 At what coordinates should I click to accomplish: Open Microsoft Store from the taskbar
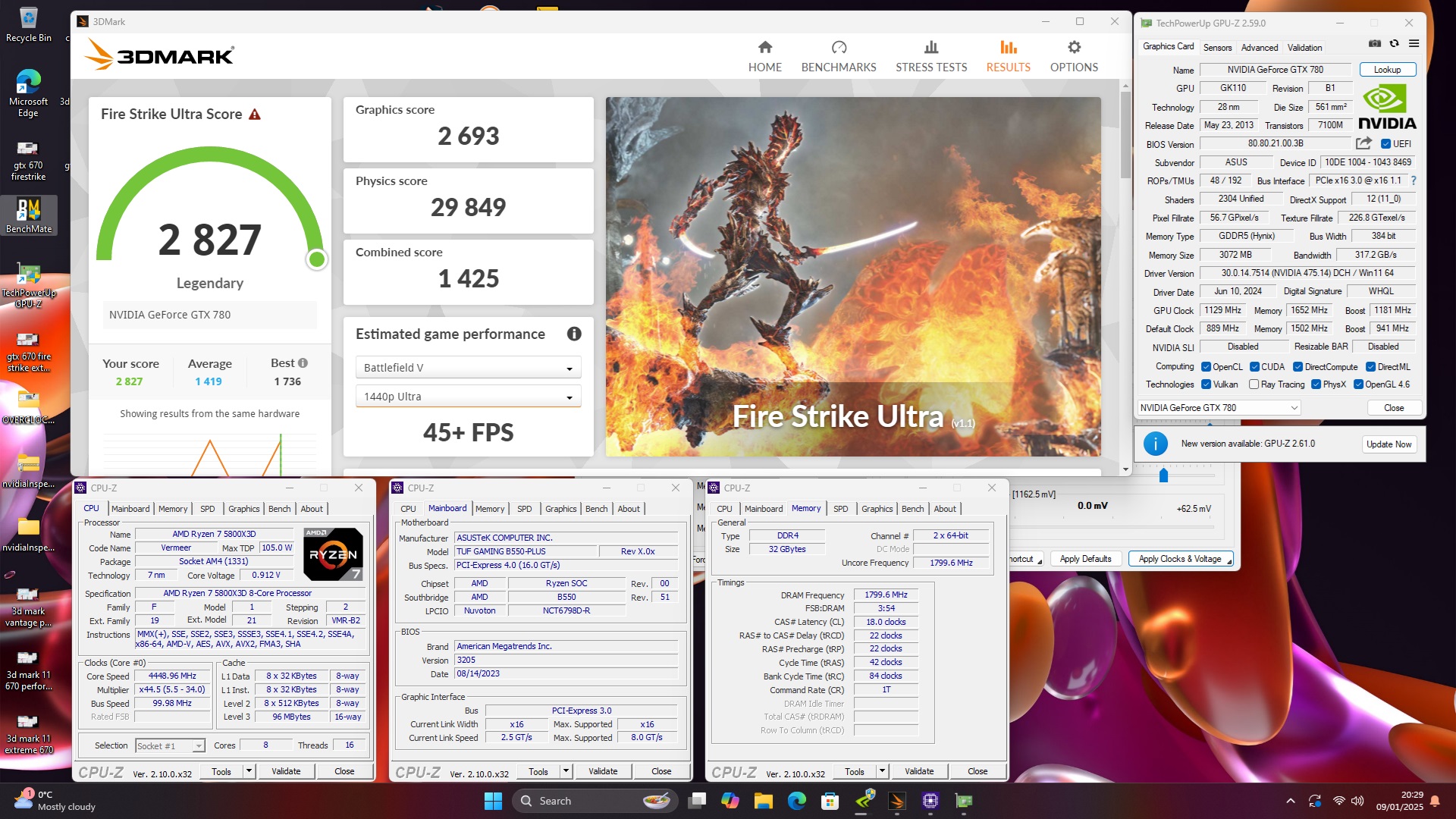point(830,801)
